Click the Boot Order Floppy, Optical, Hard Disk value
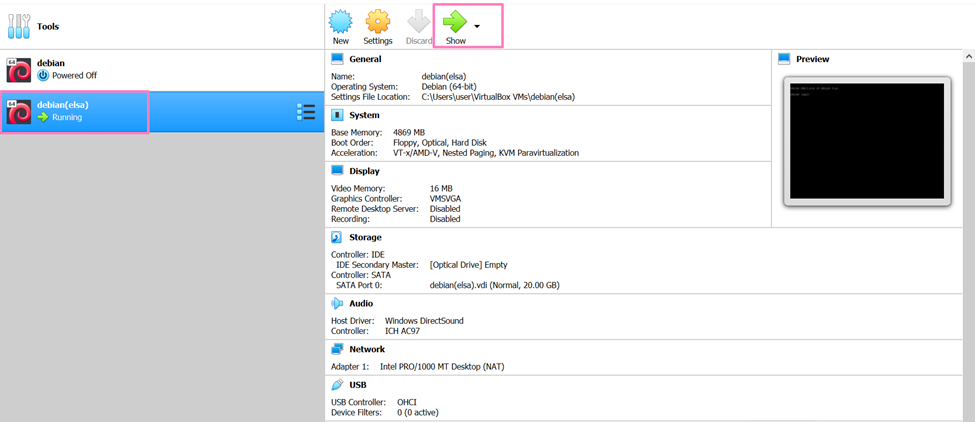Screen dimensions: 975x422 [440, 142]
